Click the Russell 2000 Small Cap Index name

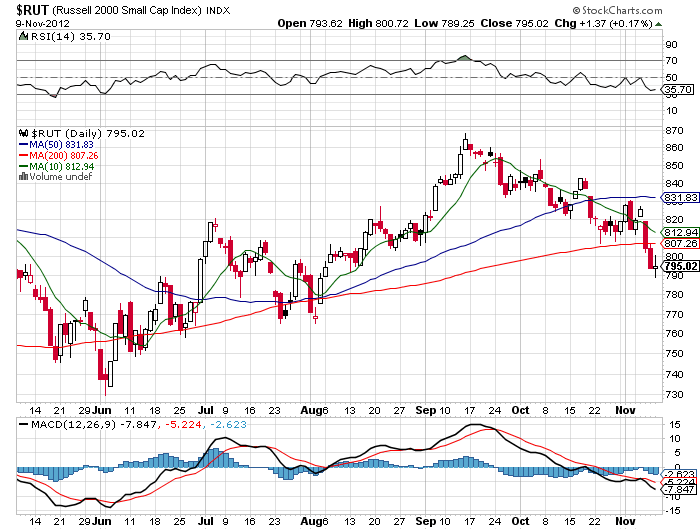coord(127,10)
